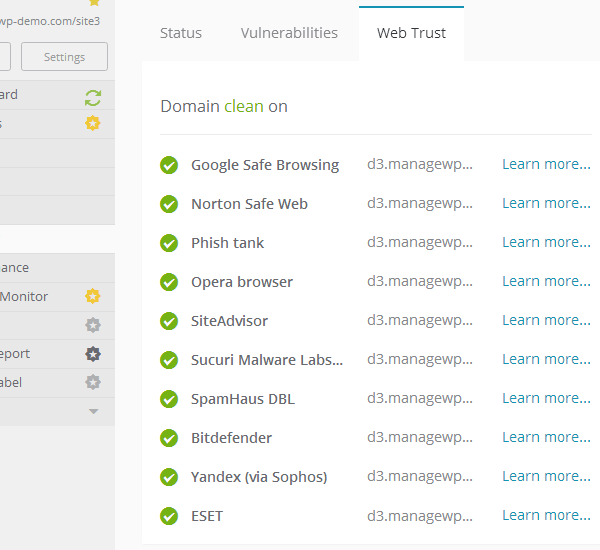Screen dimensions: 600x550
Task: Open Learn more for Yandex (via Sophos)
Action: click(546, 477)
